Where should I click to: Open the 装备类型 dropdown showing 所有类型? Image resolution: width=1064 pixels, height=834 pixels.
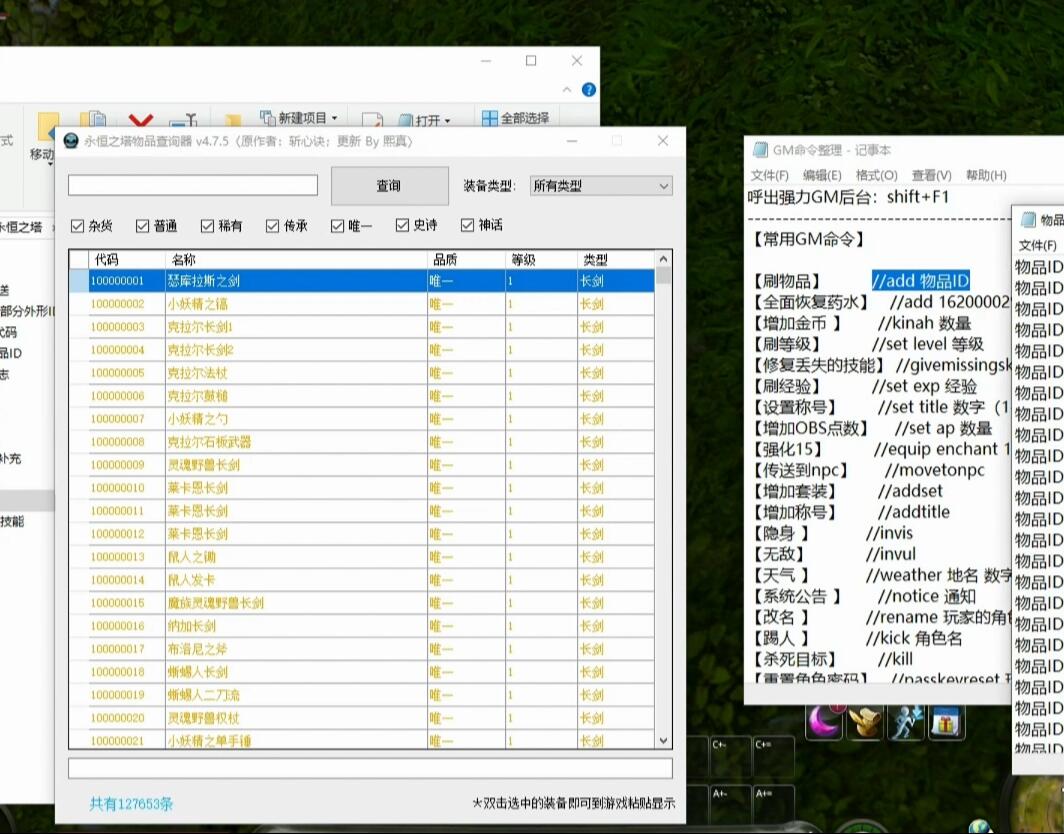point(600,186)
